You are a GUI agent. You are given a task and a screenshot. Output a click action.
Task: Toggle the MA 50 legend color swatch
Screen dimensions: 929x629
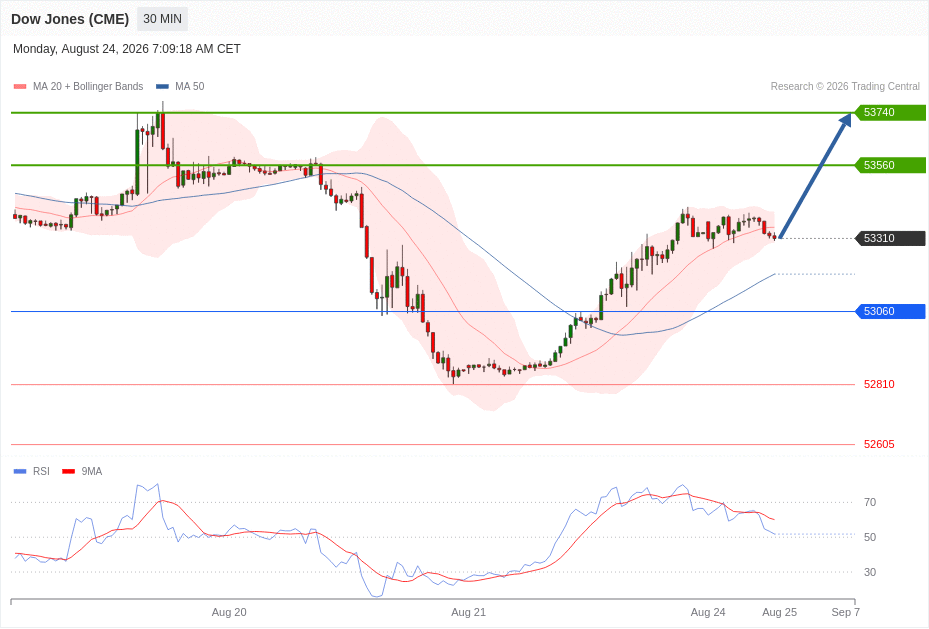pos(162,86)
